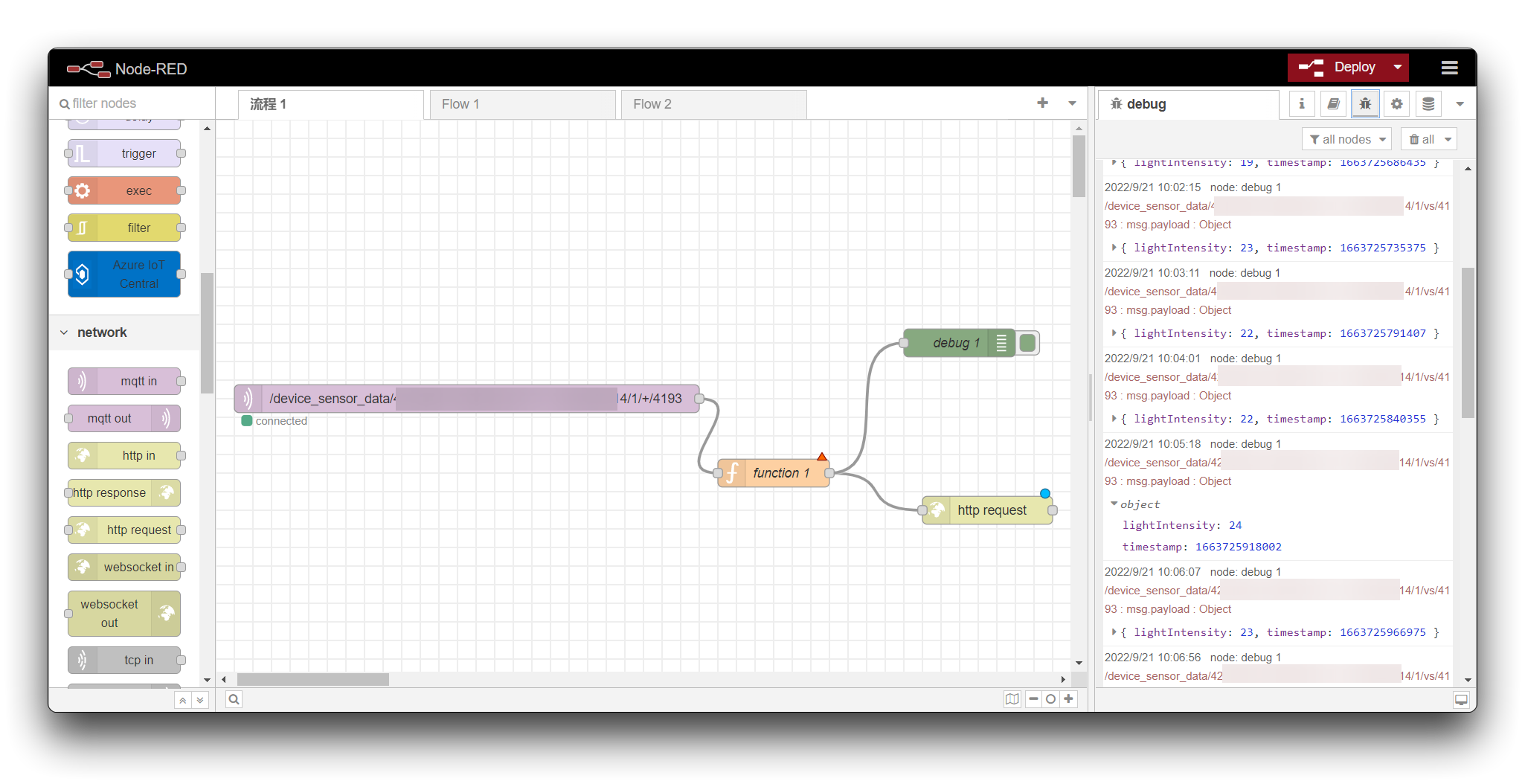
Task: Select the debug 1 node on canvas
Action: 959,343
